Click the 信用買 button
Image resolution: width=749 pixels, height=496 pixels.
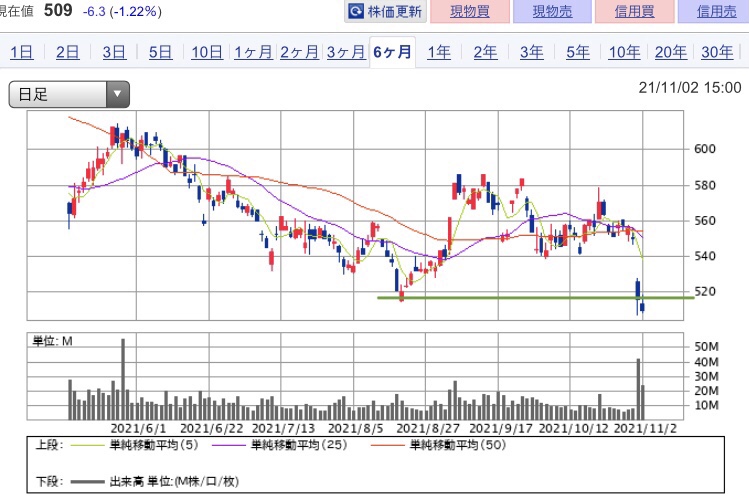(634, 11)
